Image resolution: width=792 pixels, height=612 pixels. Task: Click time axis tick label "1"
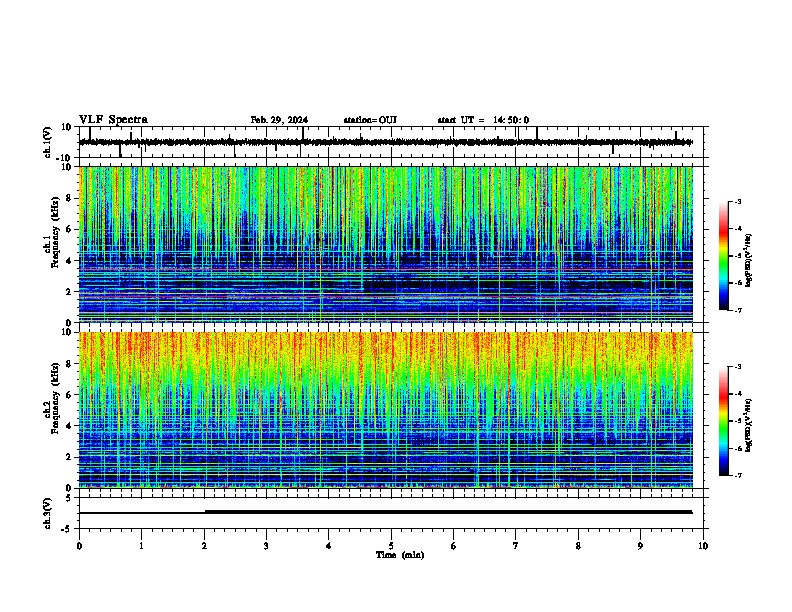(x=141, y=546)
